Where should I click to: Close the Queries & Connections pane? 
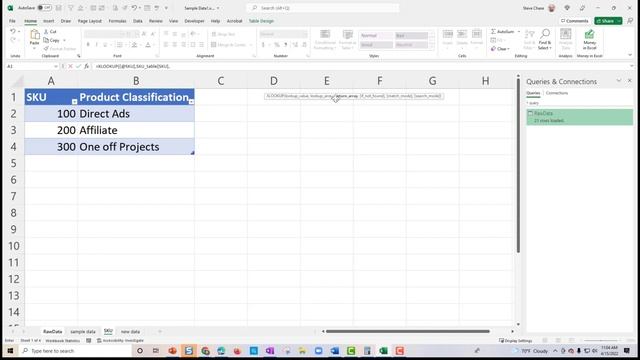(629, 81)
